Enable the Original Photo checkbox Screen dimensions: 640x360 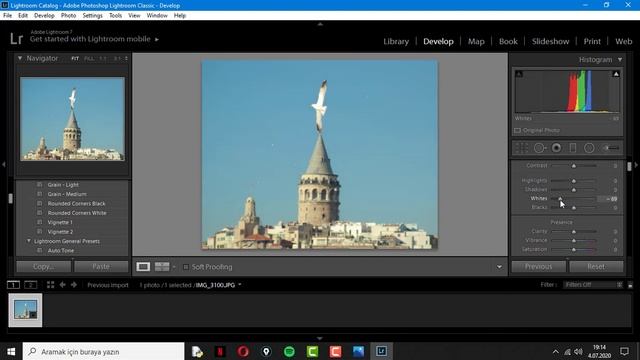coord(517,130)
